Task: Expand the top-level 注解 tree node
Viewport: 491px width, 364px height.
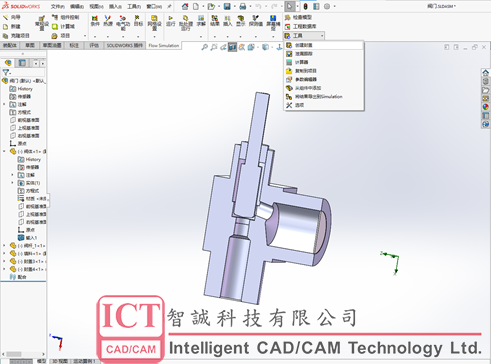Action: pyautogui.click(x=4, y=104)
